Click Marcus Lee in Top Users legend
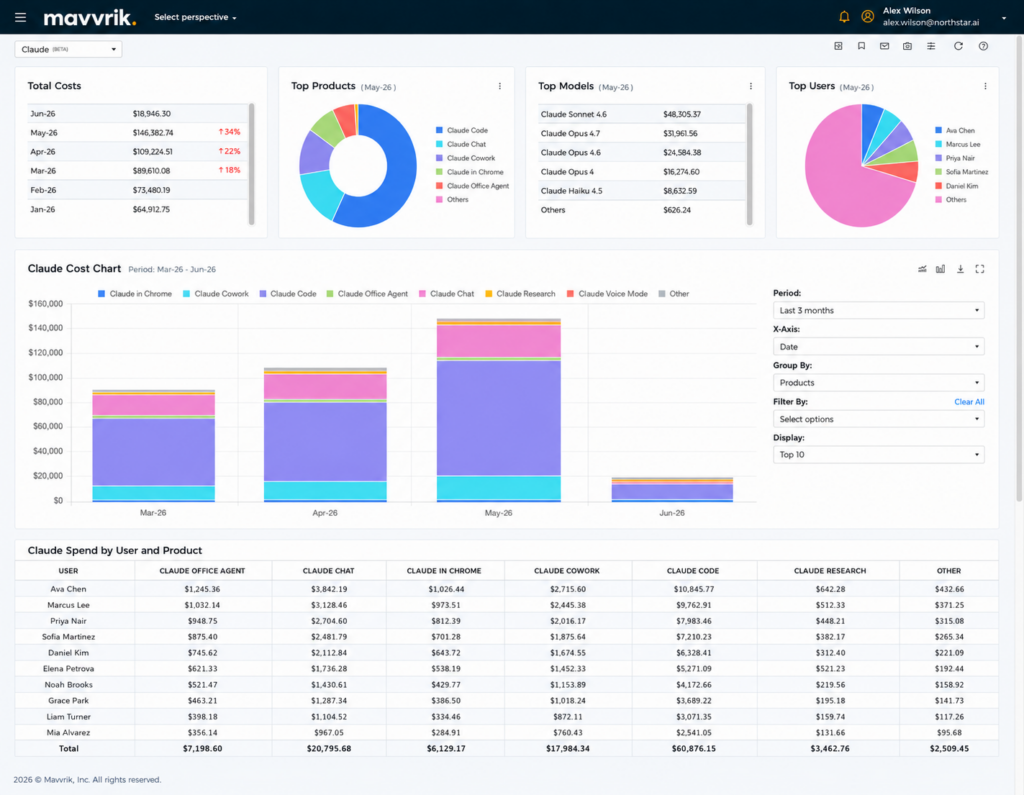This screenshot has width=1024, height=795. [957, 144]
